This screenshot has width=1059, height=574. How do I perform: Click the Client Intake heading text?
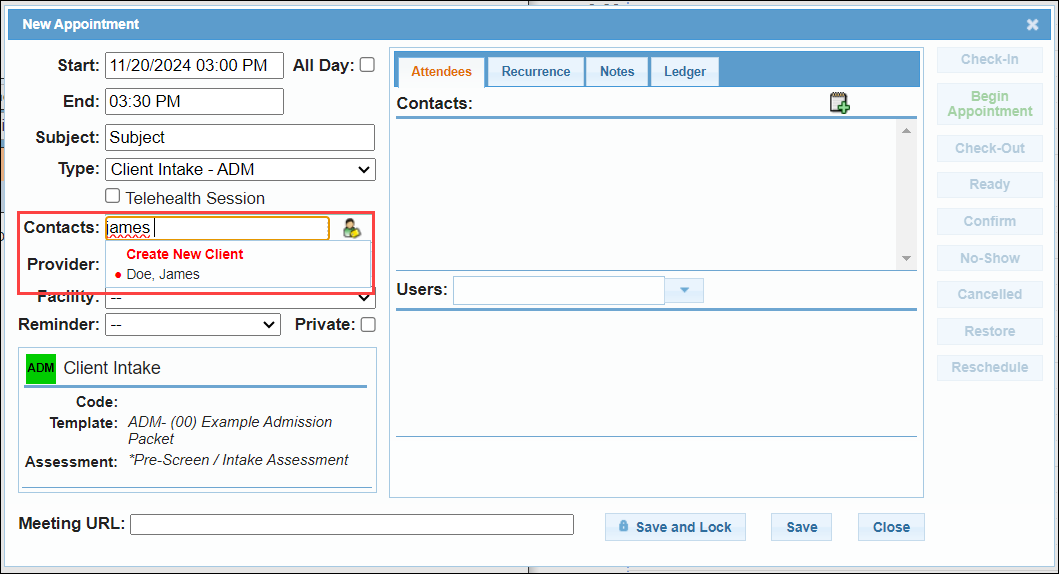[112, 368]
